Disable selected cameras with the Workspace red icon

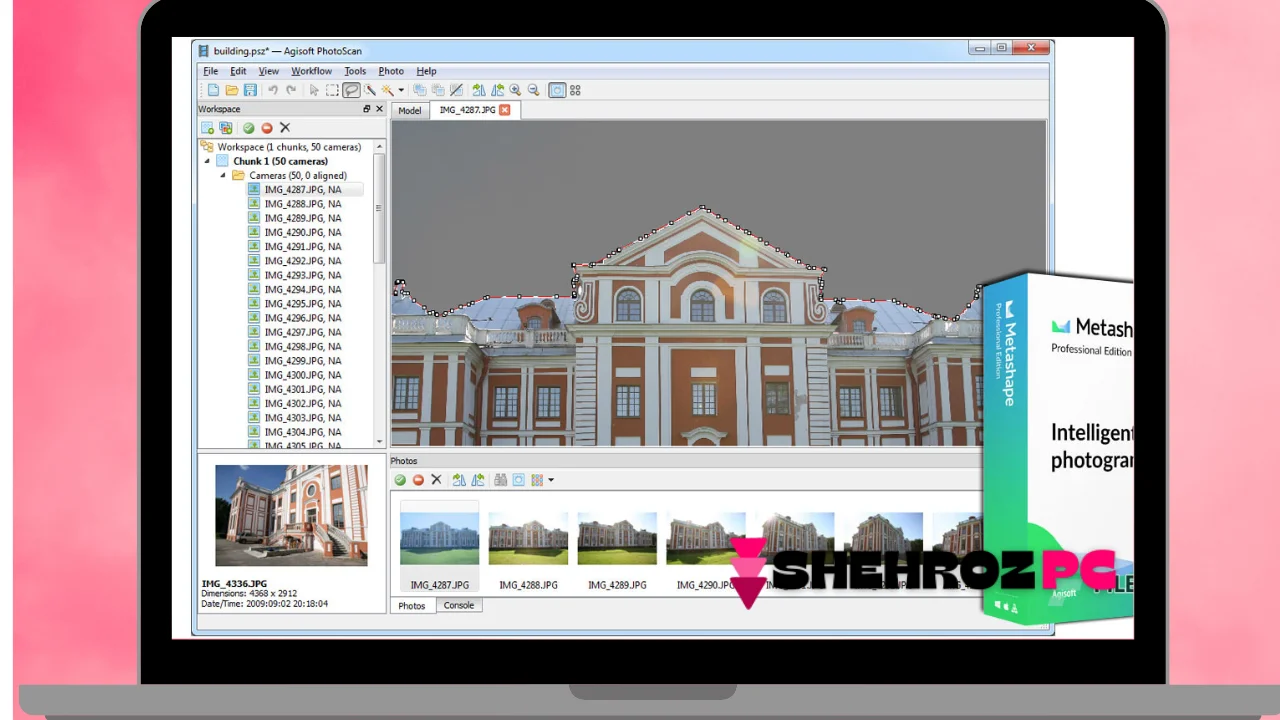coord(267,128)
